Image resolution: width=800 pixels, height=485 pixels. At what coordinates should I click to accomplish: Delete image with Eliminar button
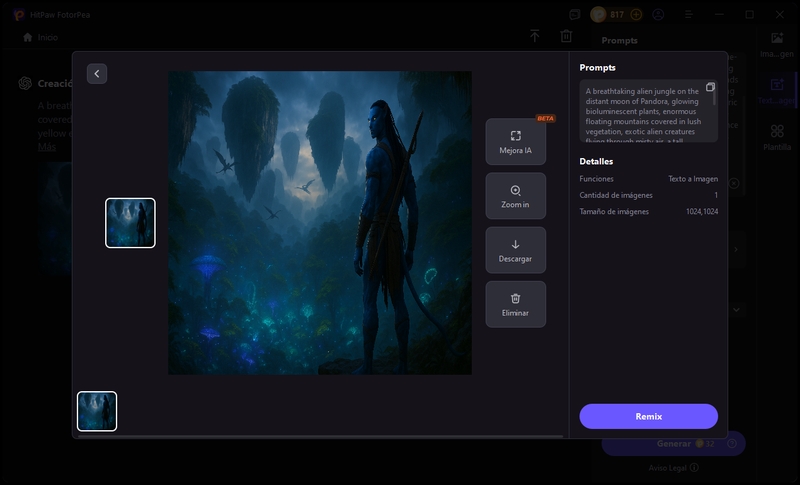pyautogui.click(x=515, y=304)
